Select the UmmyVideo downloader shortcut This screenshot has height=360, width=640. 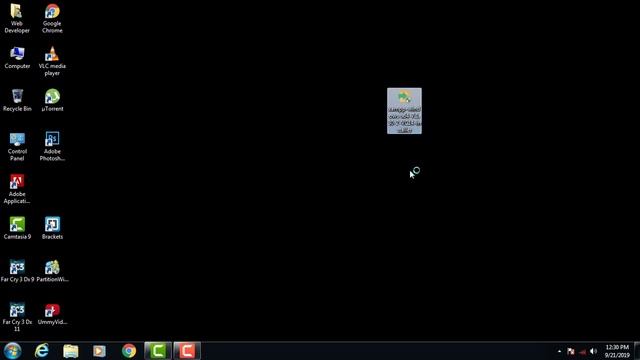pos(52,313)
